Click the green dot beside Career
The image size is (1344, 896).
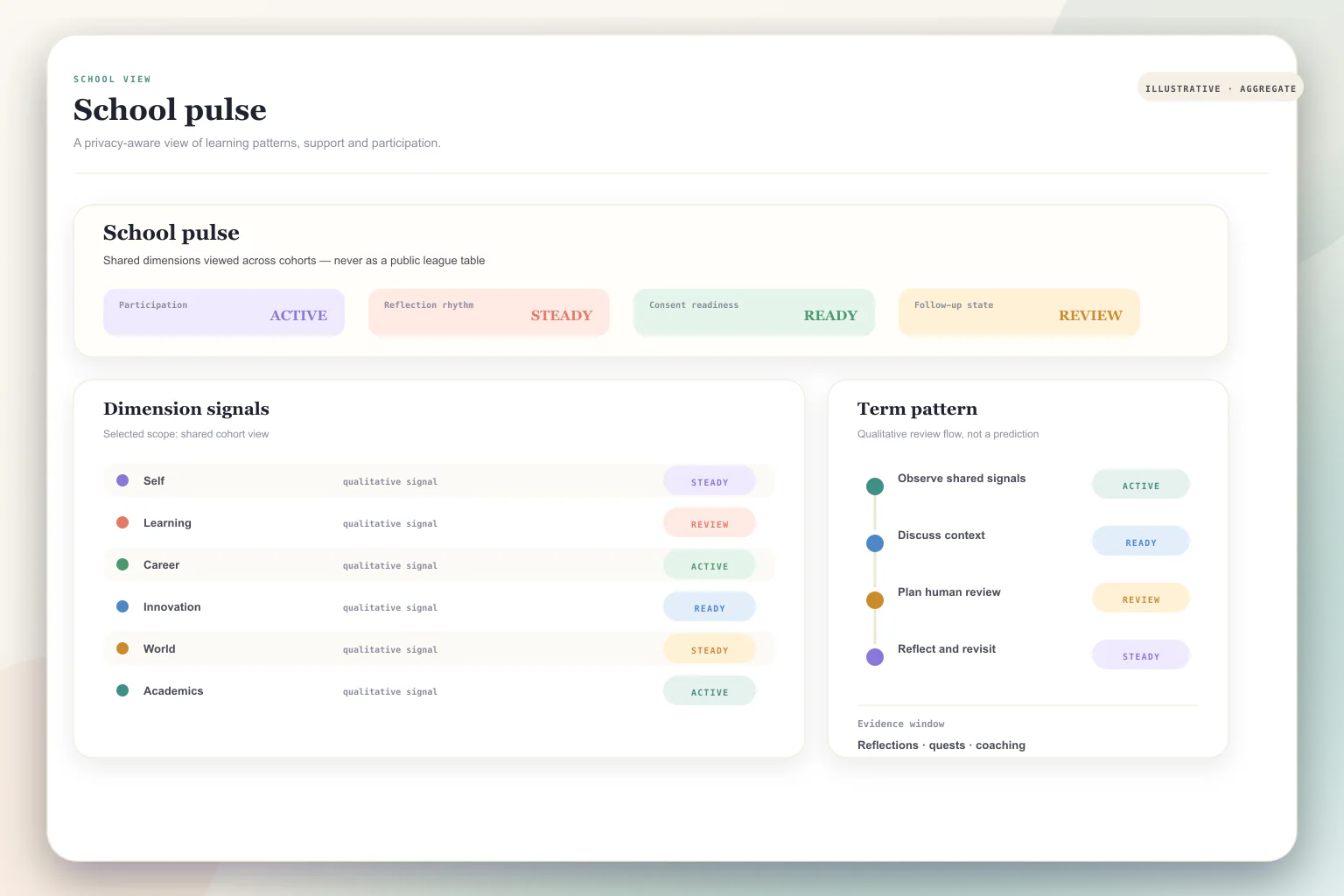coord(122,564)
